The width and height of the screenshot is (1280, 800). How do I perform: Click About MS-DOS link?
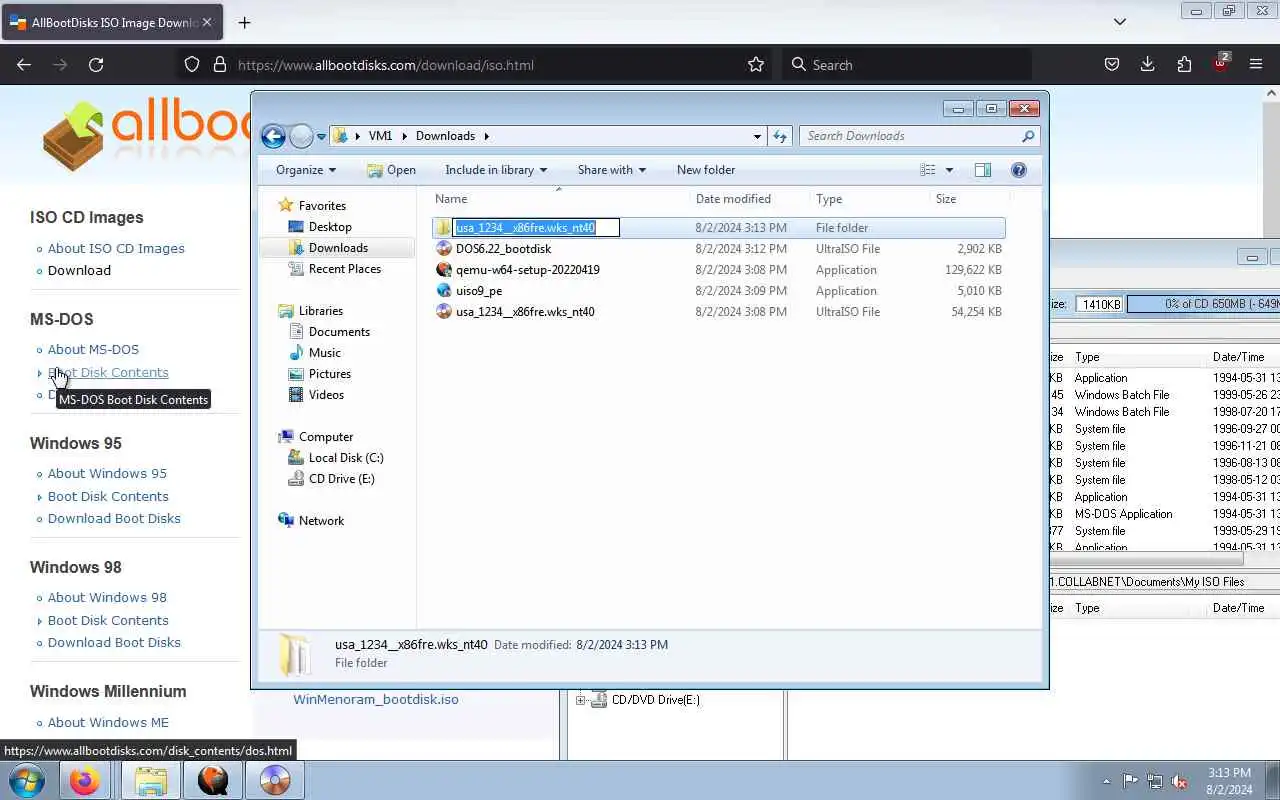tap(93, 349)
